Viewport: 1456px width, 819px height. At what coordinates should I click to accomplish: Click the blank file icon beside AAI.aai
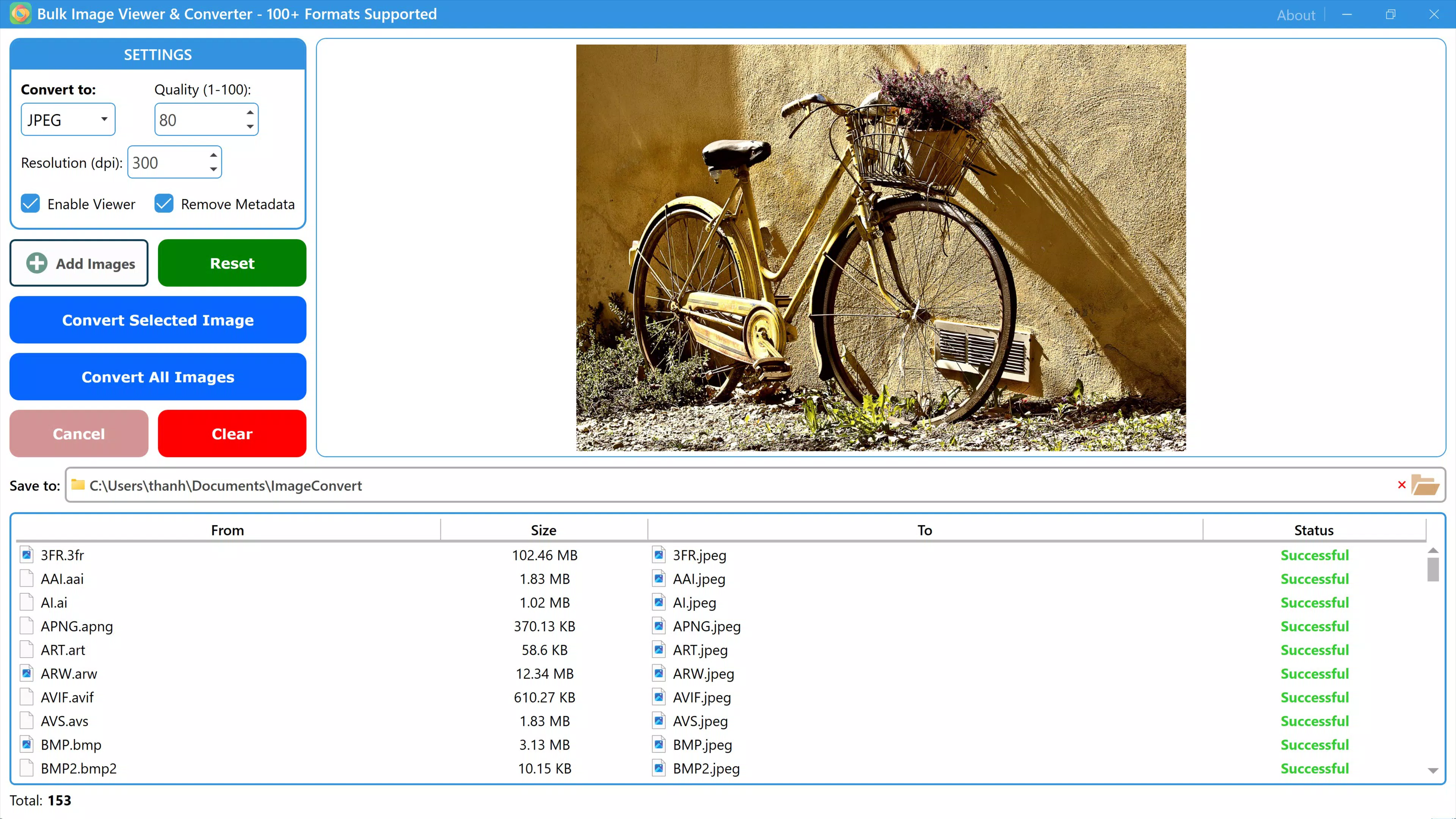pyautogui.click(x=27, y=578)
